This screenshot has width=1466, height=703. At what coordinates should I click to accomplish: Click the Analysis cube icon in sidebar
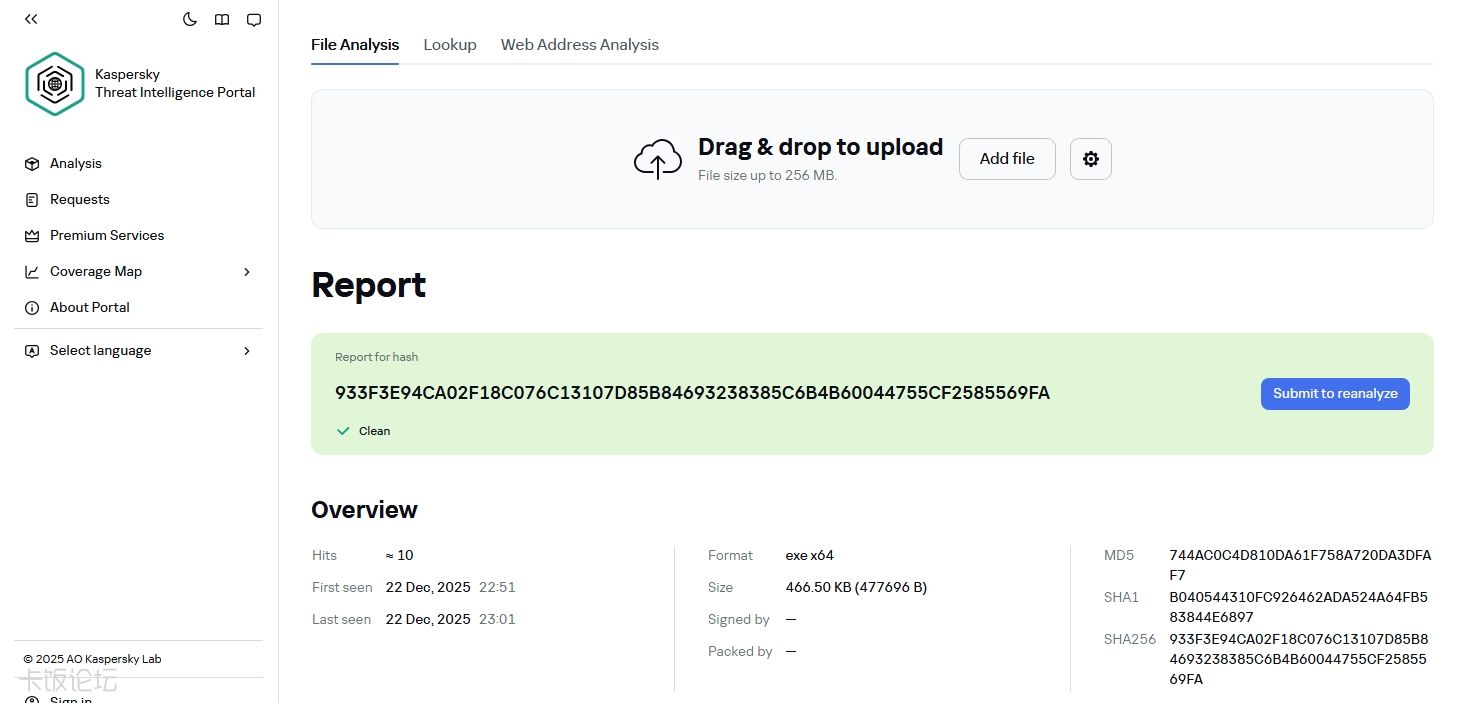[32, 164]
